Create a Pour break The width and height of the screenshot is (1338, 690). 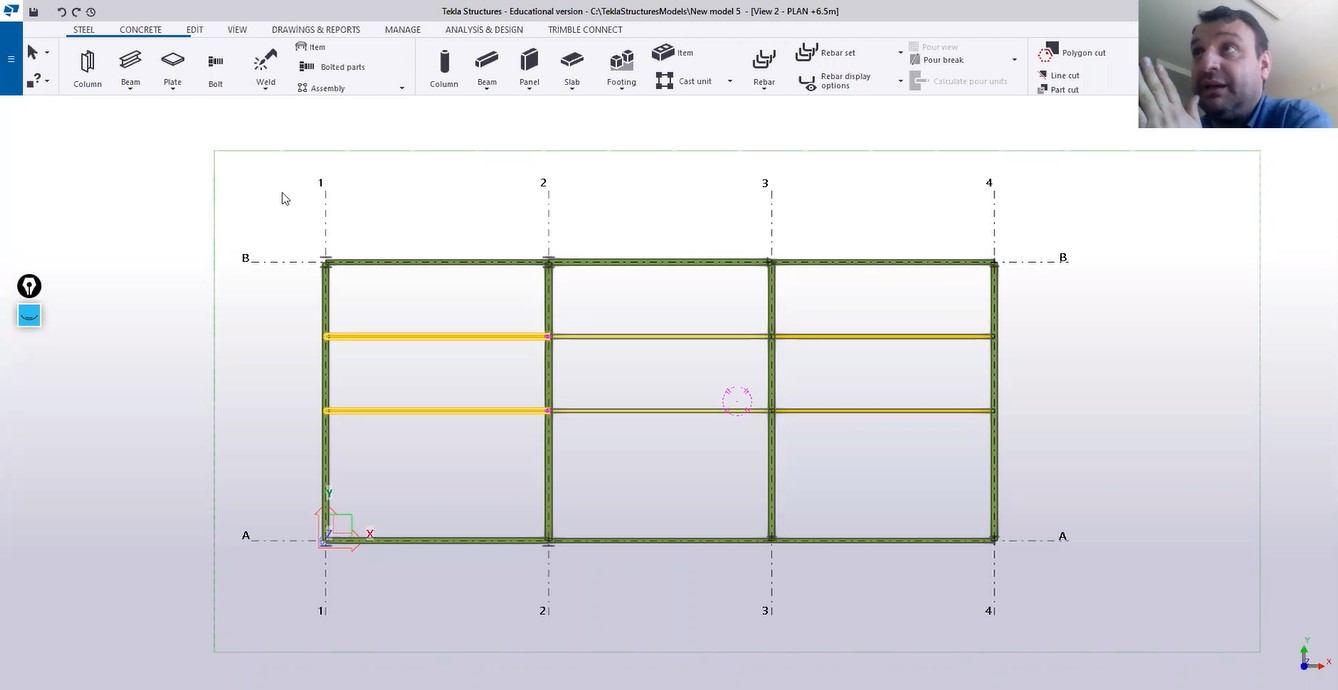[x=936, y=60]
